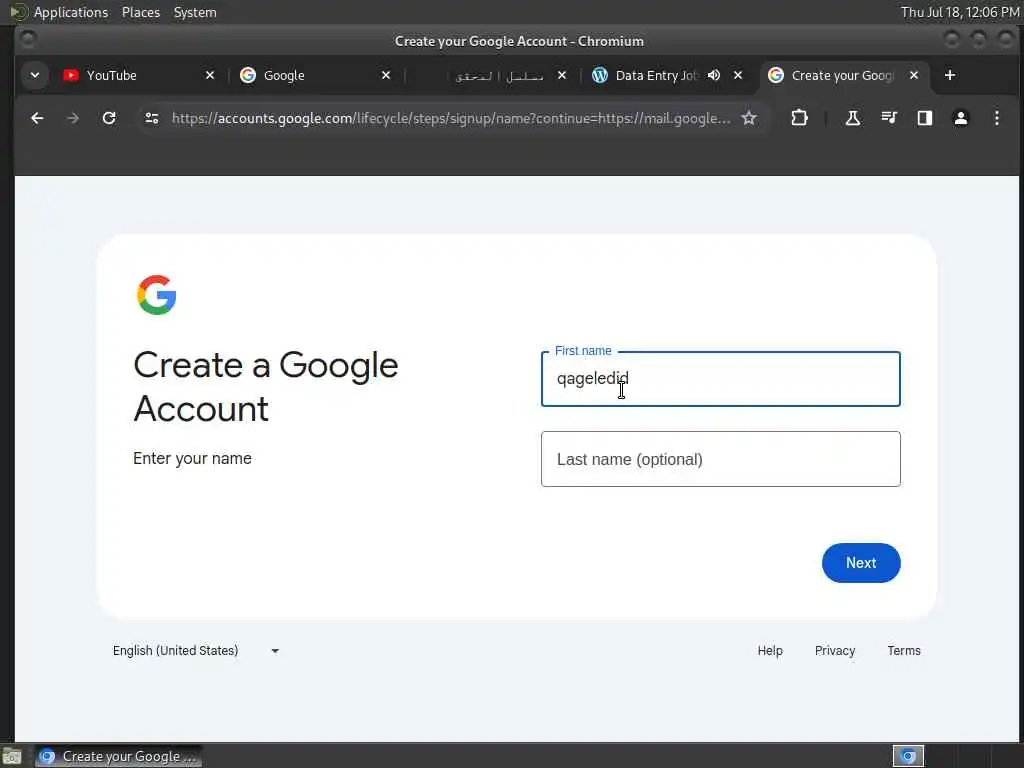This screenshot has height=768, width=1024.
Task: Open the Terms link
Action: tap(904, 650)
